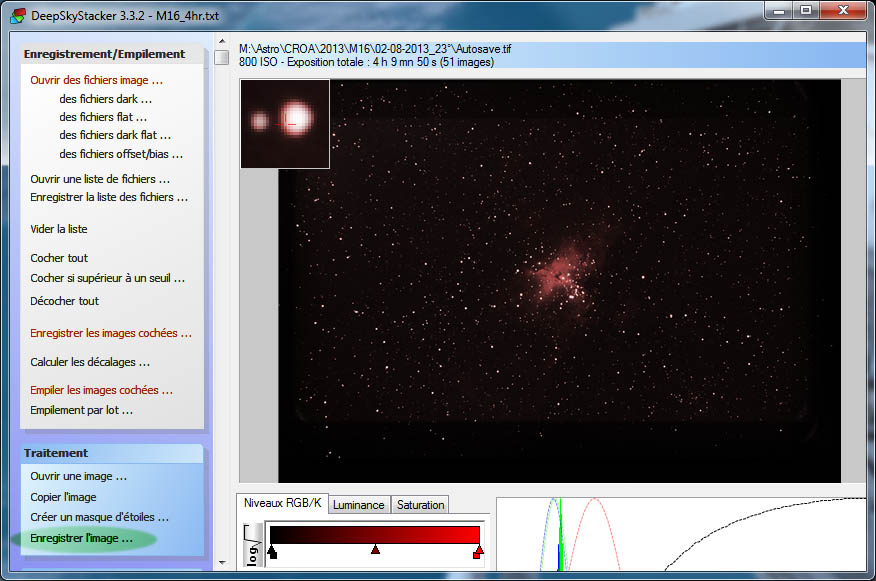Add dark frames via des fichiers dark
The width and height of the screenshot is (876, 581).
105,99
